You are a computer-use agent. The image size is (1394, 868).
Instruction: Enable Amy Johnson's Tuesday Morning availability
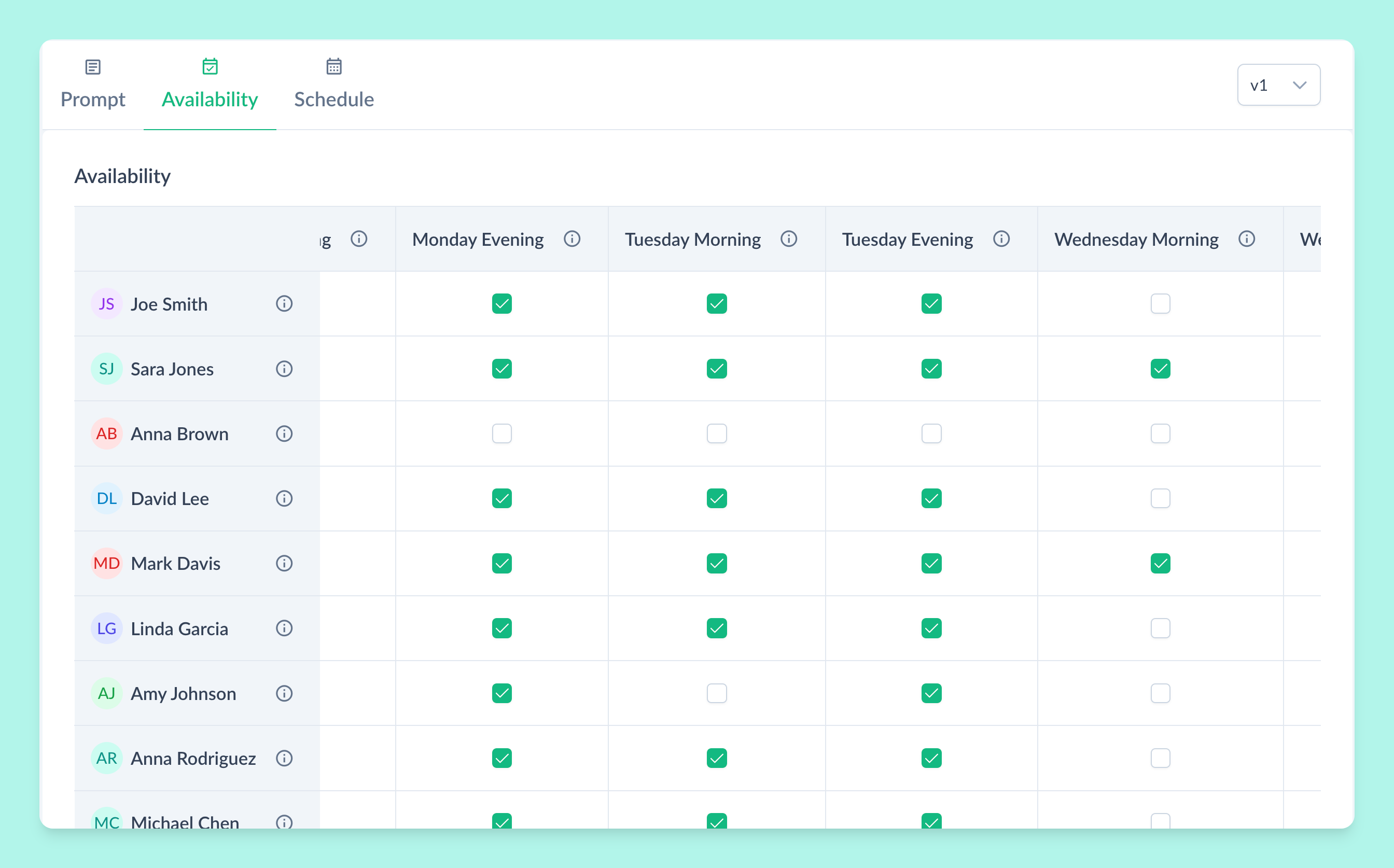pos(717,693)
